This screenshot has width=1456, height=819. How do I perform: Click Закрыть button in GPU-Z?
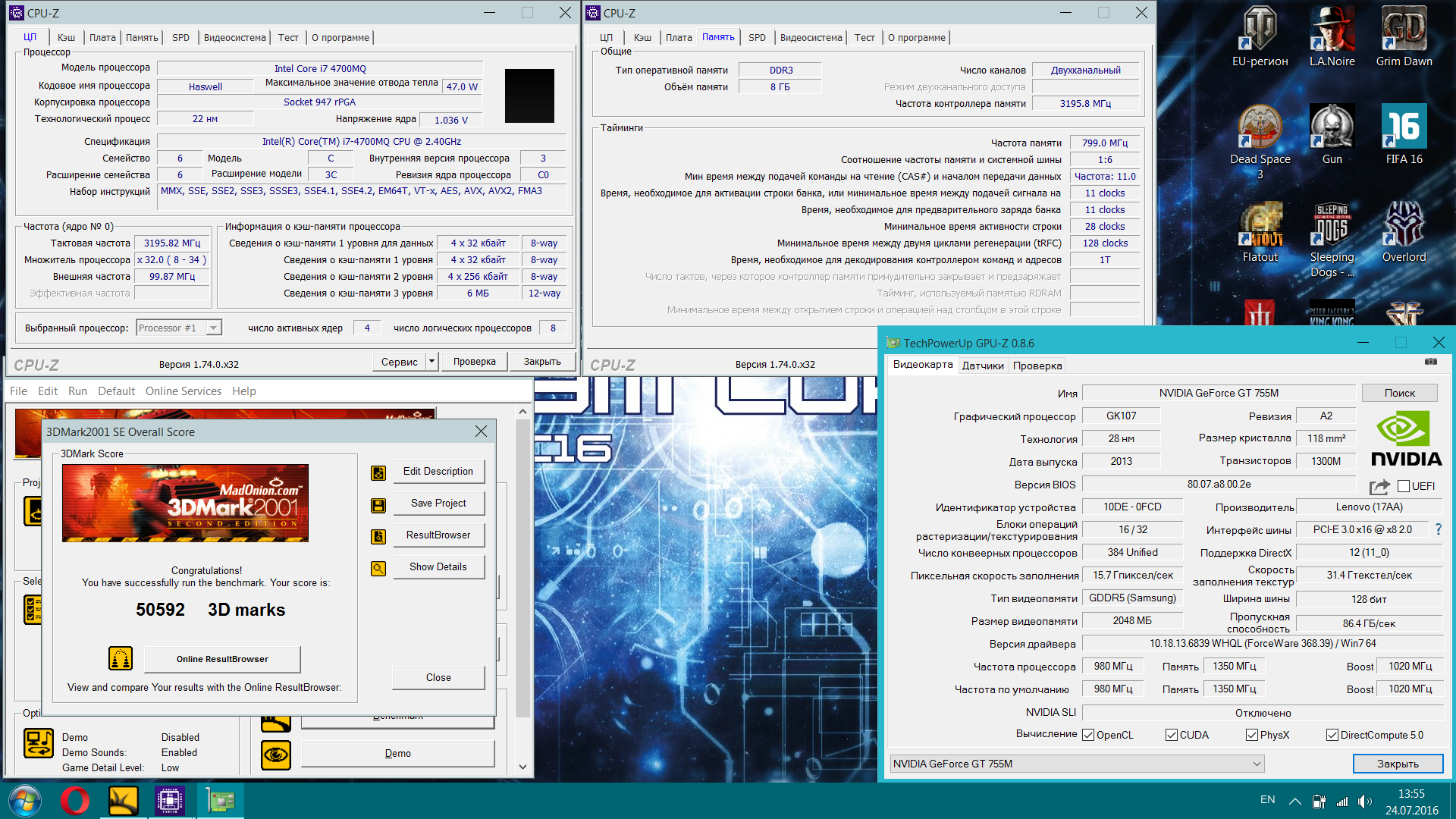click(1398, 764)
